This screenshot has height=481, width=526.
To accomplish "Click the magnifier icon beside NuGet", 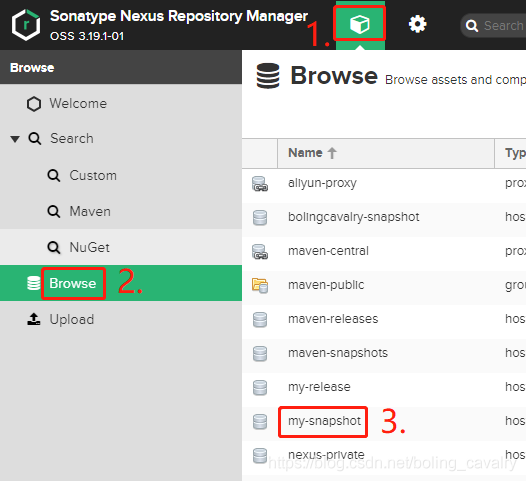I will point(54,248).
